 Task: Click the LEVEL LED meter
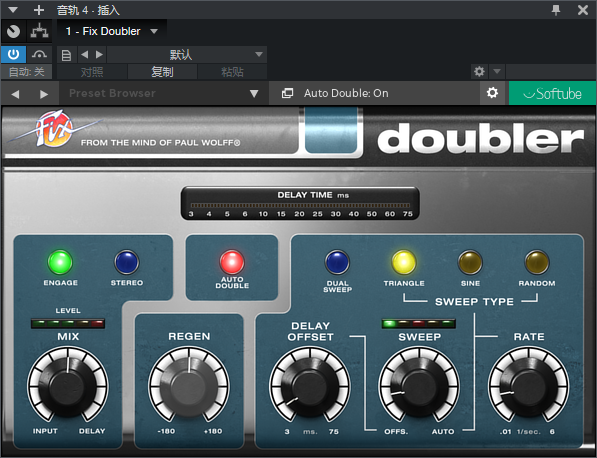point(68,324)
